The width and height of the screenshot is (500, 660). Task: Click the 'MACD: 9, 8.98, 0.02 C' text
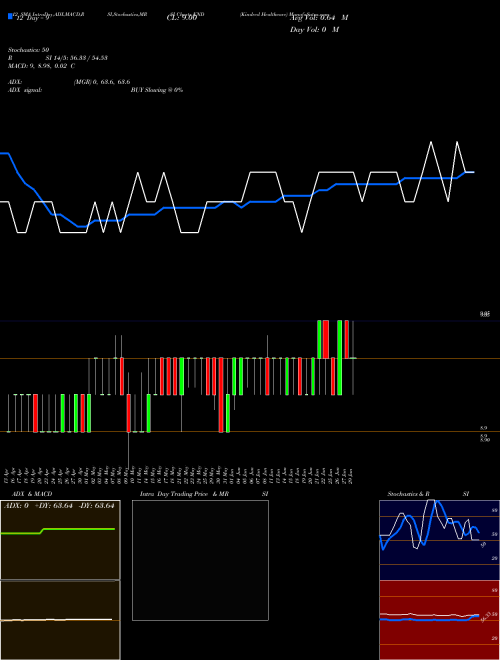41,66
